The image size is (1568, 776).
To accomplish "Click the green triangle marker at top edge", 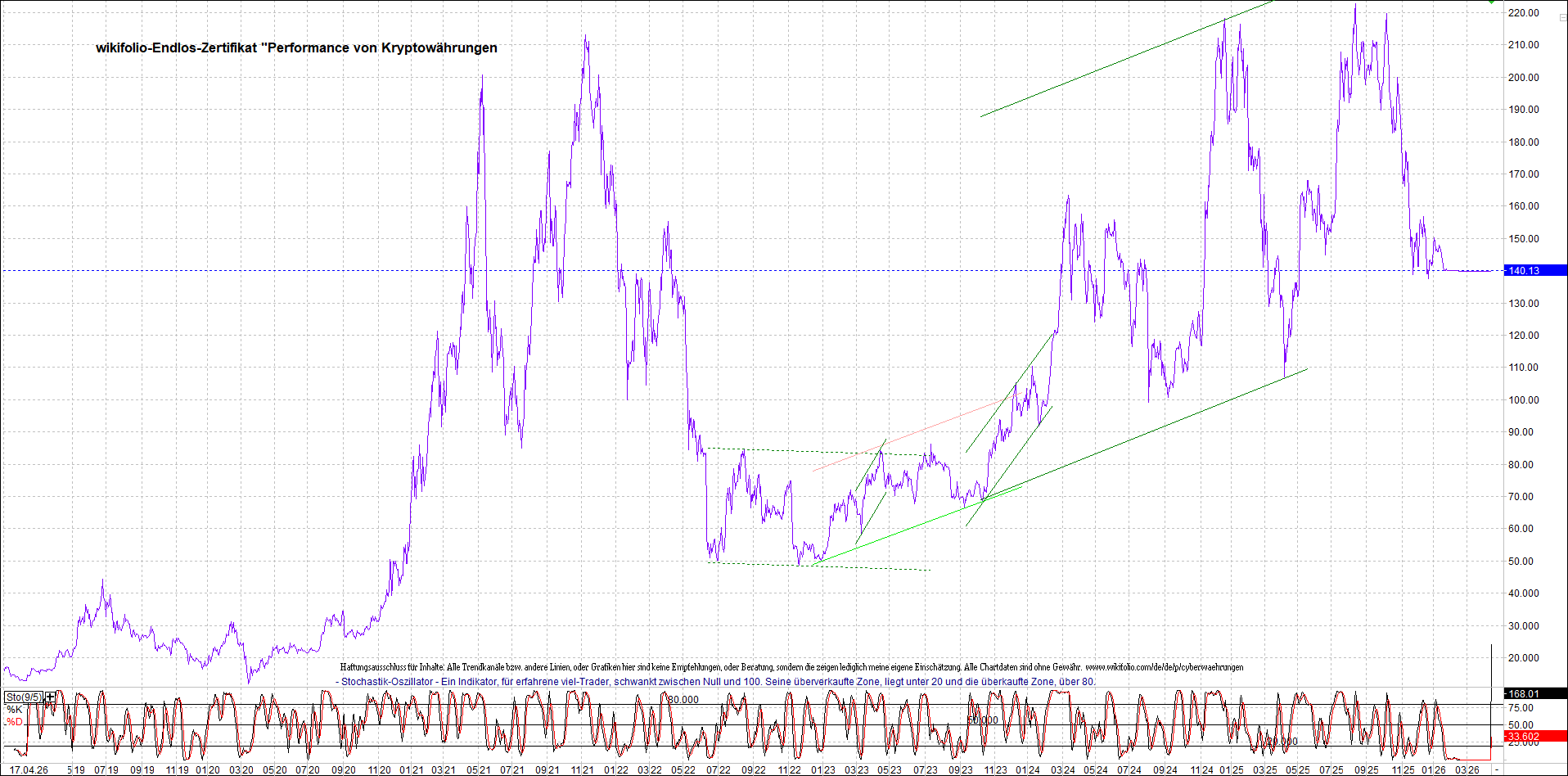I will click(x=1491, y=2).
